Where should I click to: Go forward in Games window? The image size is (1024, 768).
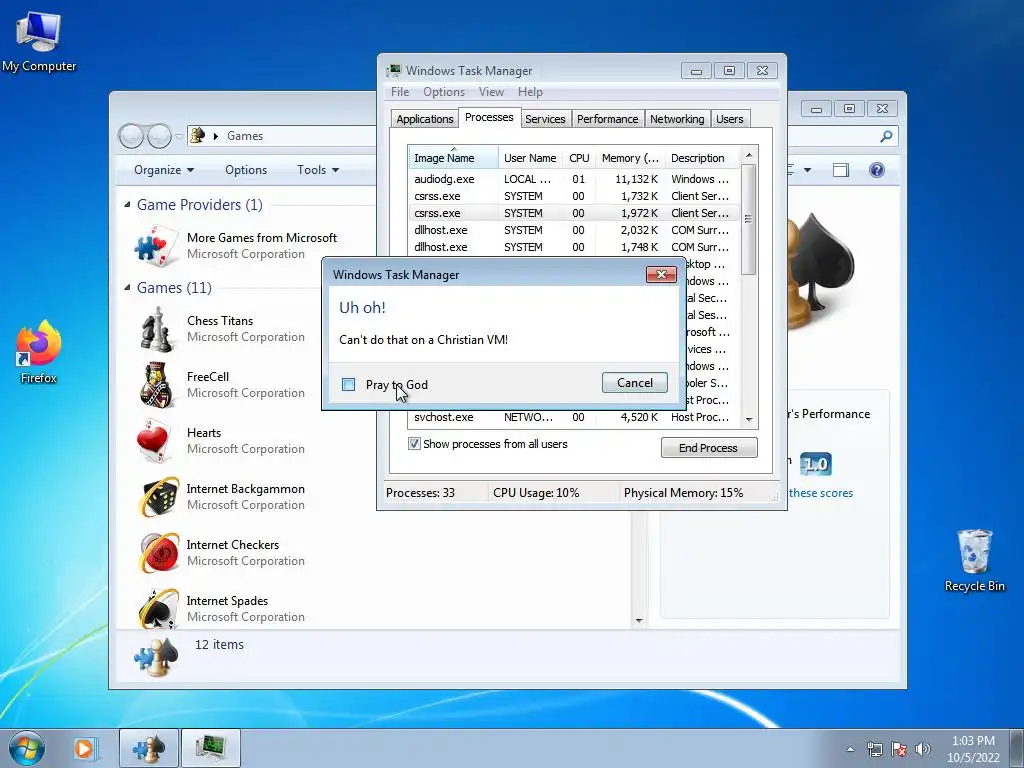point(159,136)
